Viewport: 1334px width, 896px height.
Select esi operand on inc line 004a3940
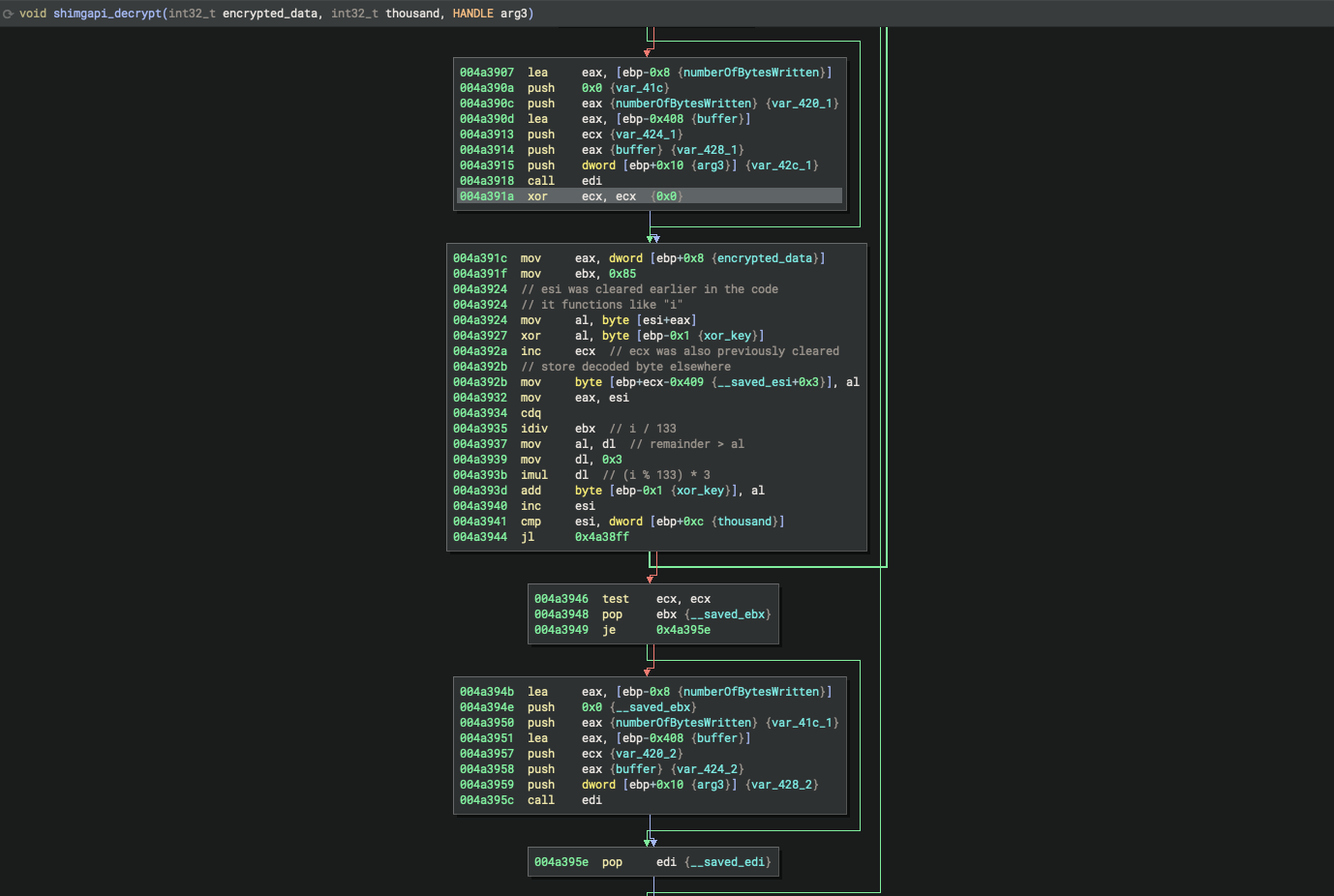pyautogui.click(x=585, y=506)
